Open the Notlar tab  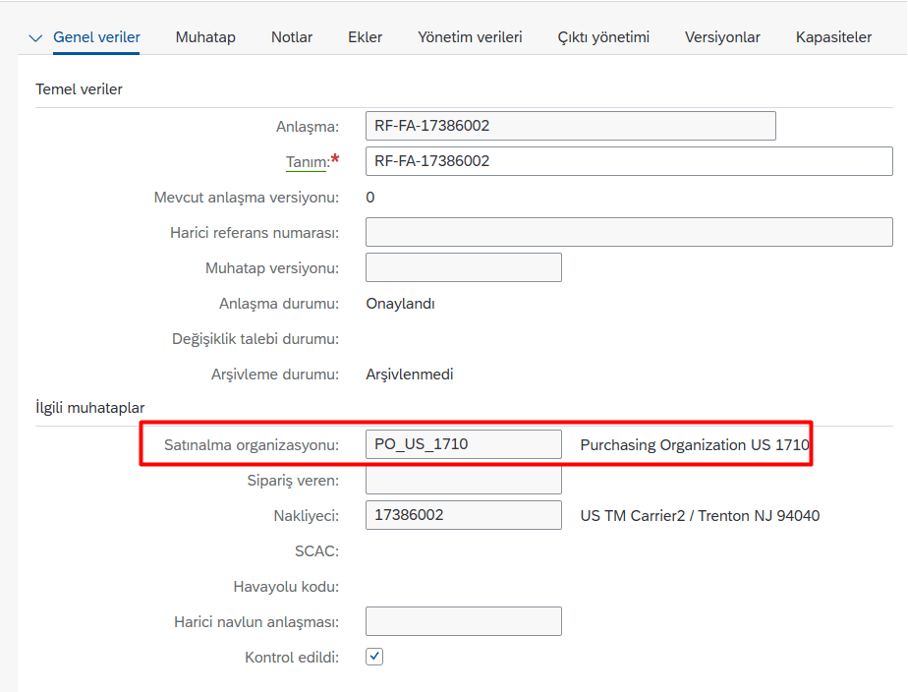click(291, 37)
